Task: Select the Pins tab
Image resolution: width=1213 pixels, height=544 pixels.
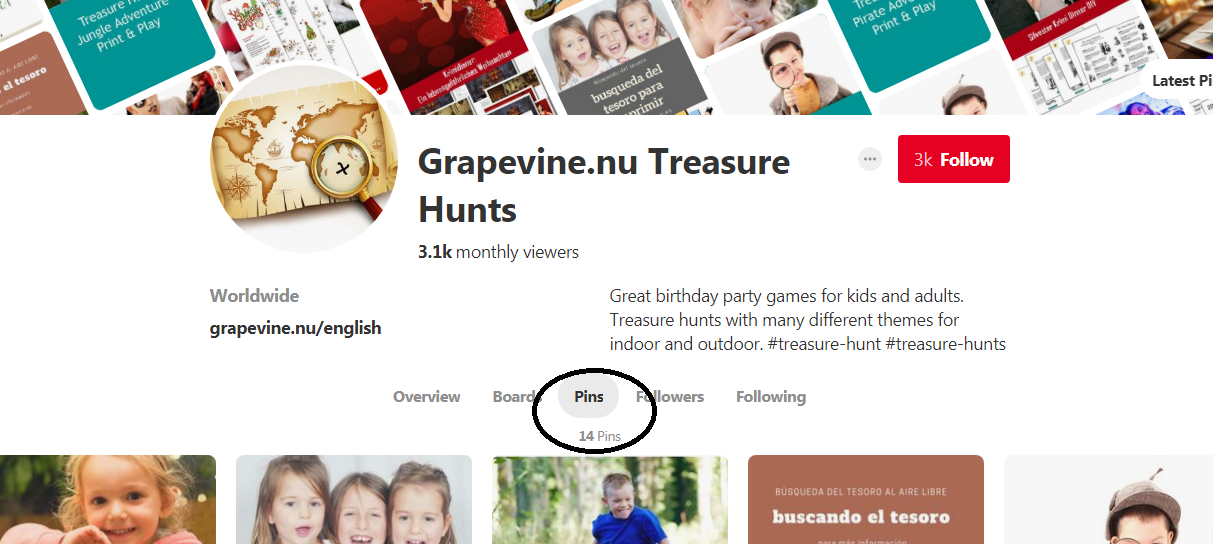Action: tap(589, 397)
